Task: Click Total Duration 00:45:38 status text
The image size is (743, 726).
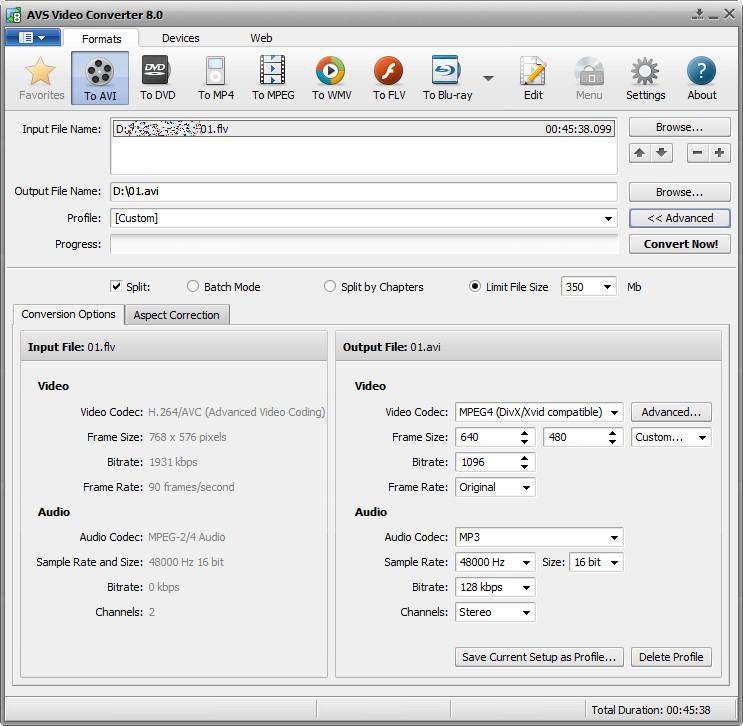Action: [651, 710]
